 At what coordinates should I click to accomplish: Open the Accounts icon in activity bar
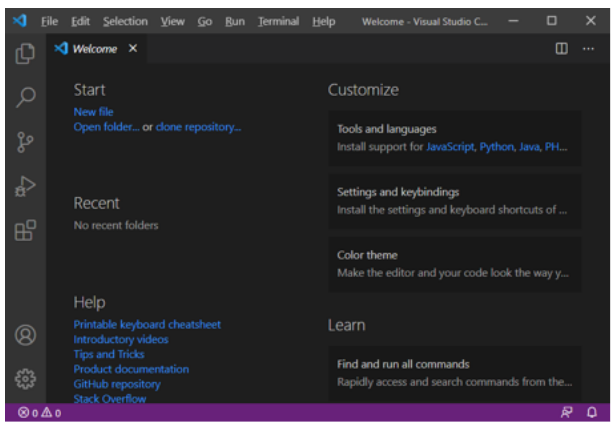(25, 335)
